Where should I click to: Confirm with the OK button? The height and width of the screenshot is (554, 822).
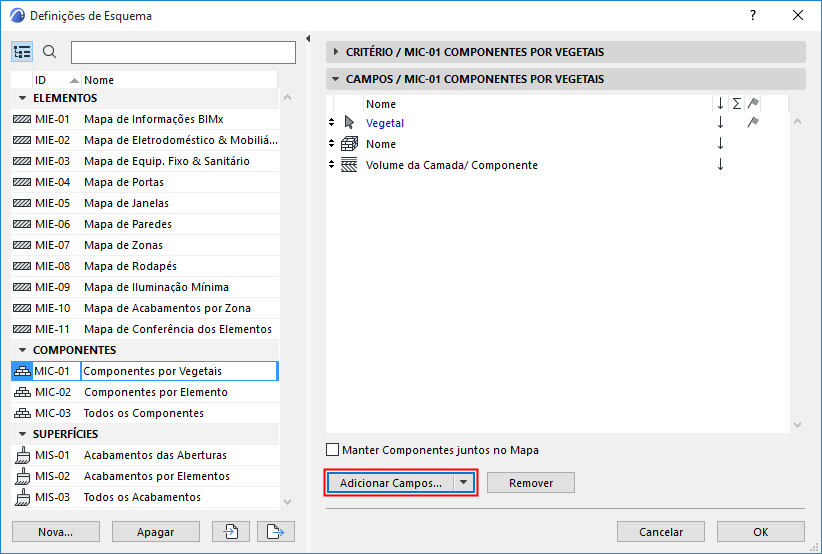[761, 531]
